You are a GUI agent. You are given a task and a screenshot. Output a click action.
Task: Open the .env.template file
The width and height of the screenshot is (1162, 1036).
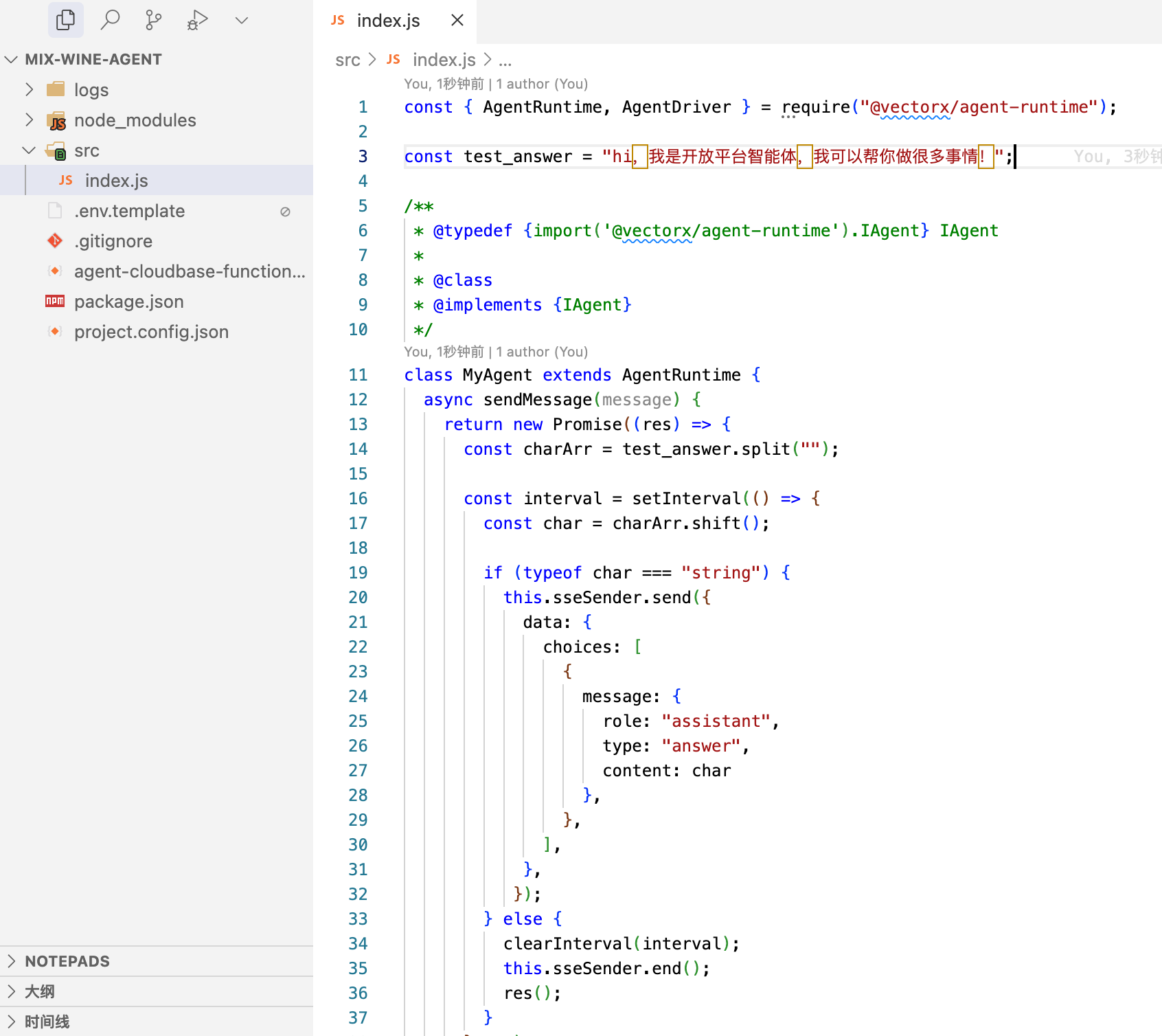tap(157, 210)
